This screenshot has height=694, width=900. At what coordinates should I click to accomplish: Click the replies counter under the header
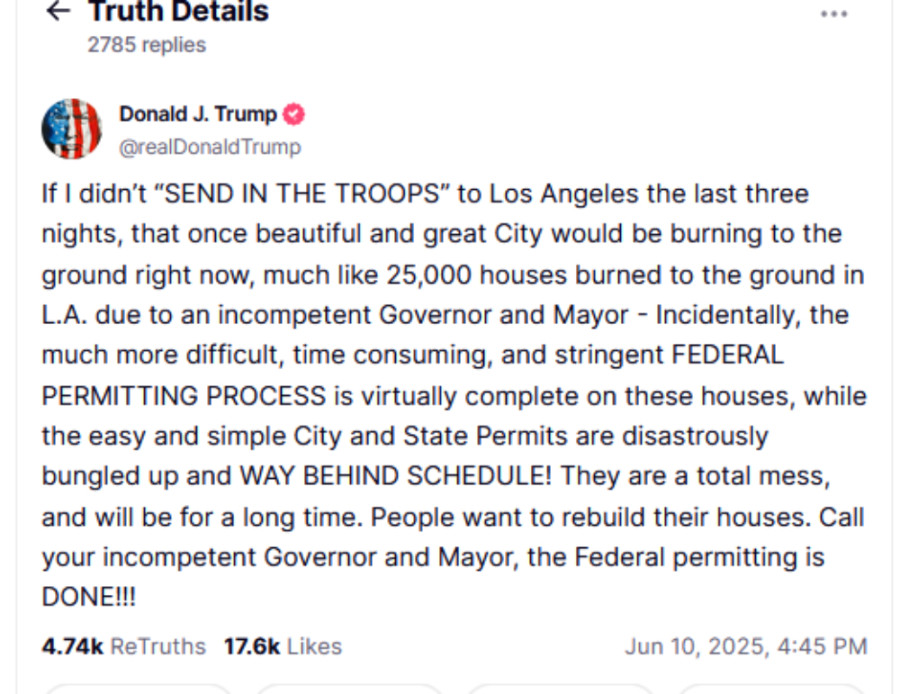point(145,44)
